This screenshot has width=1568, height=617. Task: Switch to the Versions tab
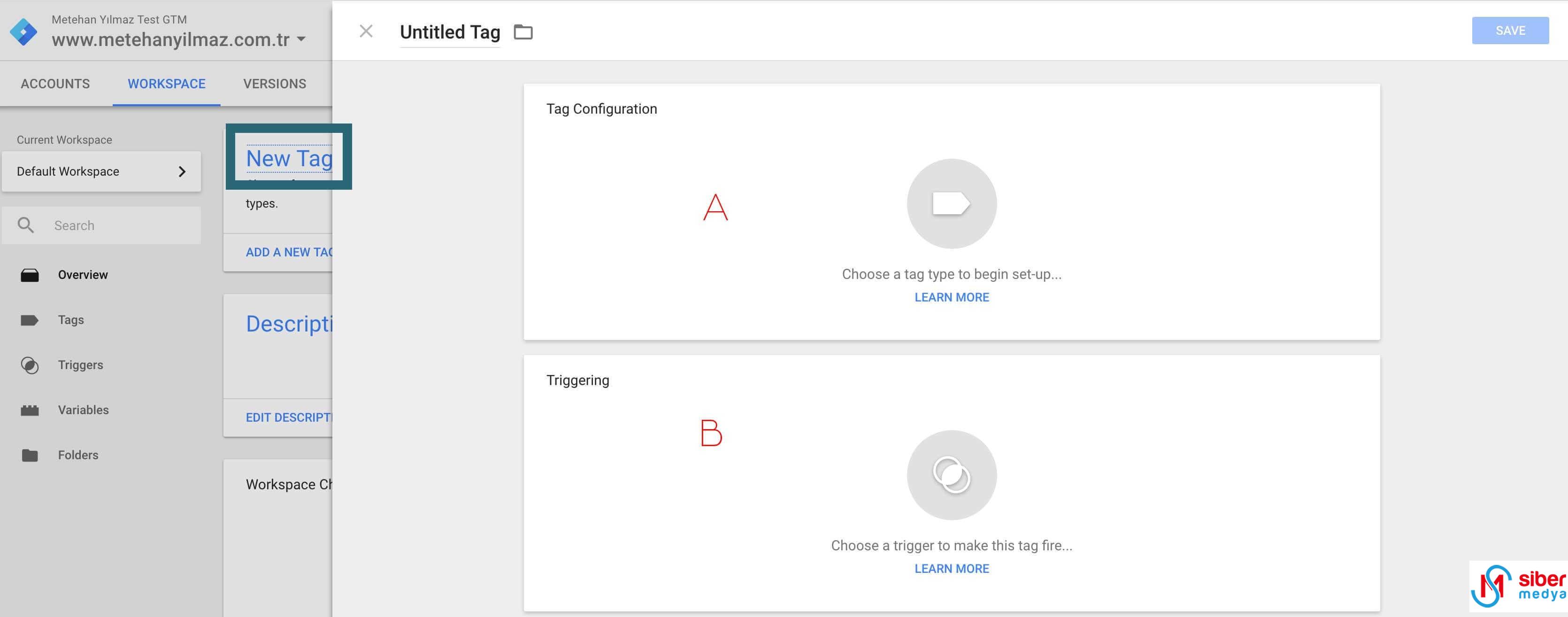tap(275, 84)
